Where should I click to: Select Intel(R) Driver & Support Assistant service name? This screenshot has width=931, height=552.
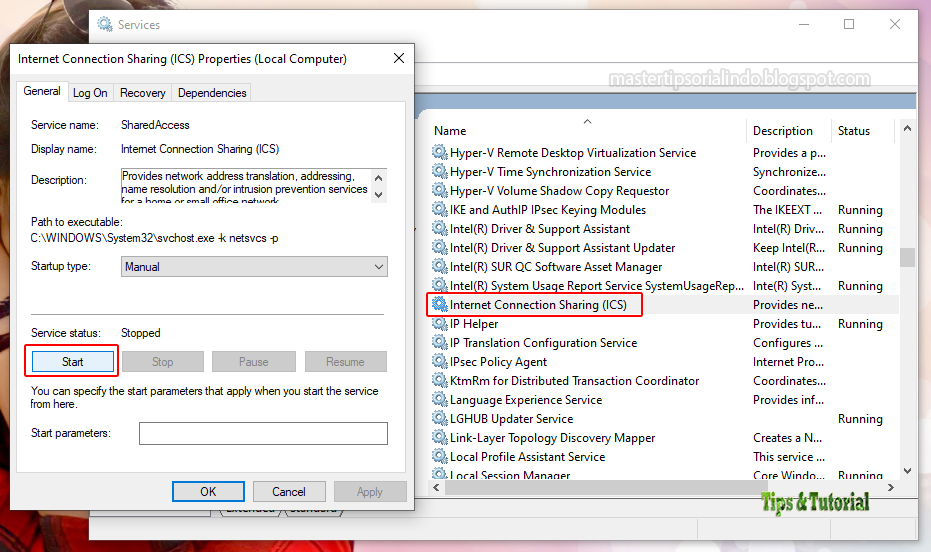540,229
